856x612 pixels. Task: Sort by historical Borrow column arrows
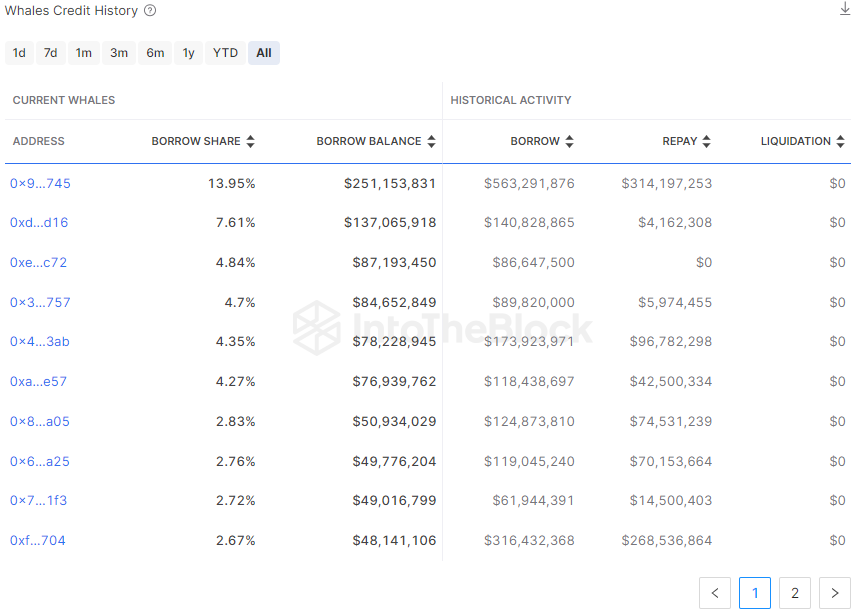pyautogui.click(x=569, y=142)
